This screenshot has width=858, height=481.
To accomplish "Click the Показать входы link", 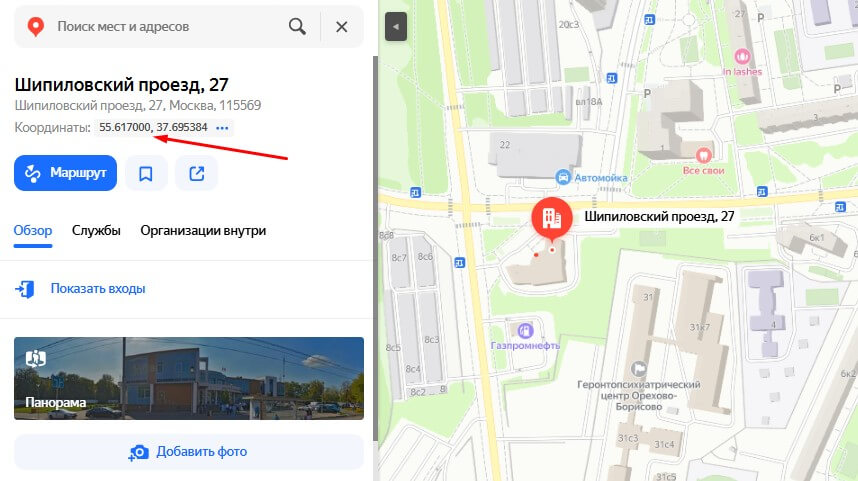I will click(98, 288).
